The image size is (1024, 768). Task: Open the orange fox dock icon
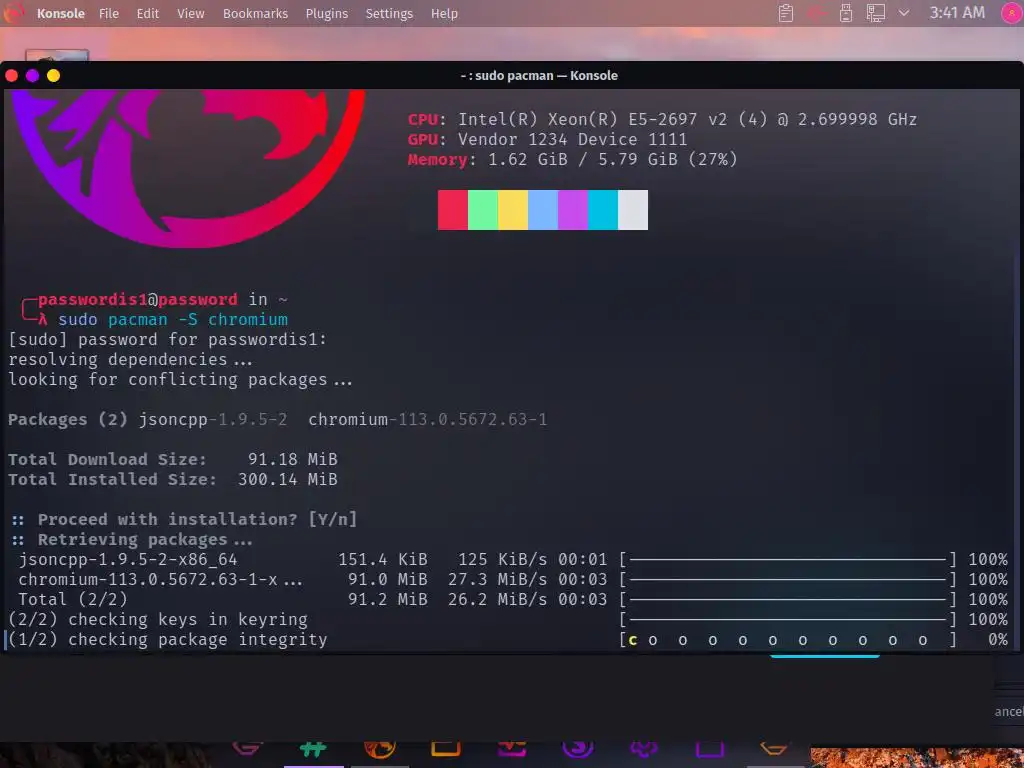pyautogui.click(x=380, y=750)
